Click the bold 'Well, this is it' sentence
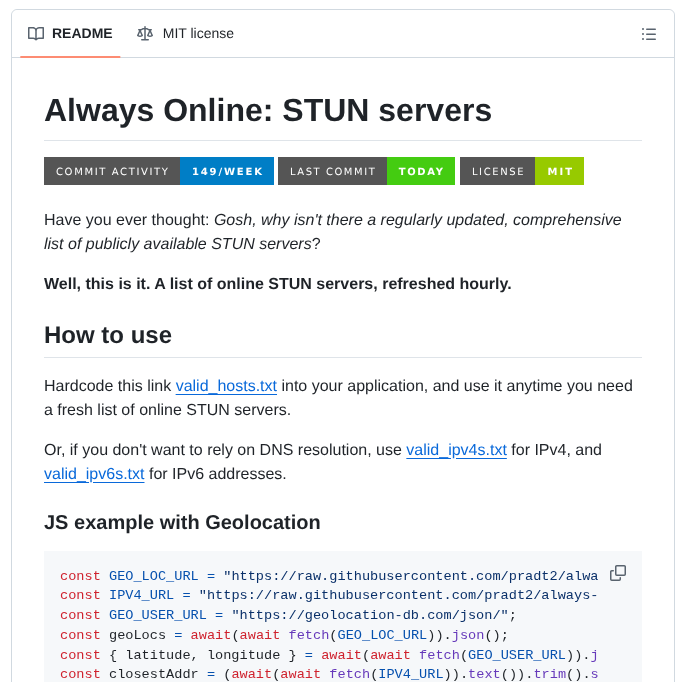This screenshot has width=681, height=682. tap(277, 284)
